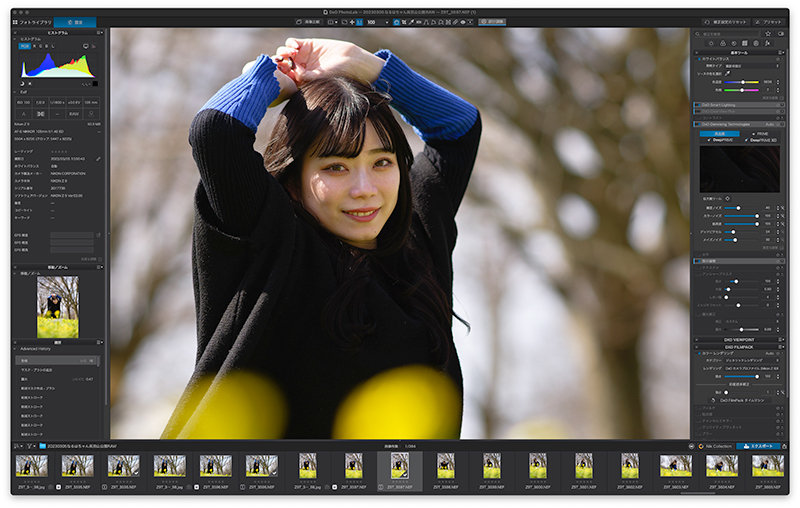Click the filmstrip filter funnel icon
Screen dimensions: 800x508
pos(29,446)
